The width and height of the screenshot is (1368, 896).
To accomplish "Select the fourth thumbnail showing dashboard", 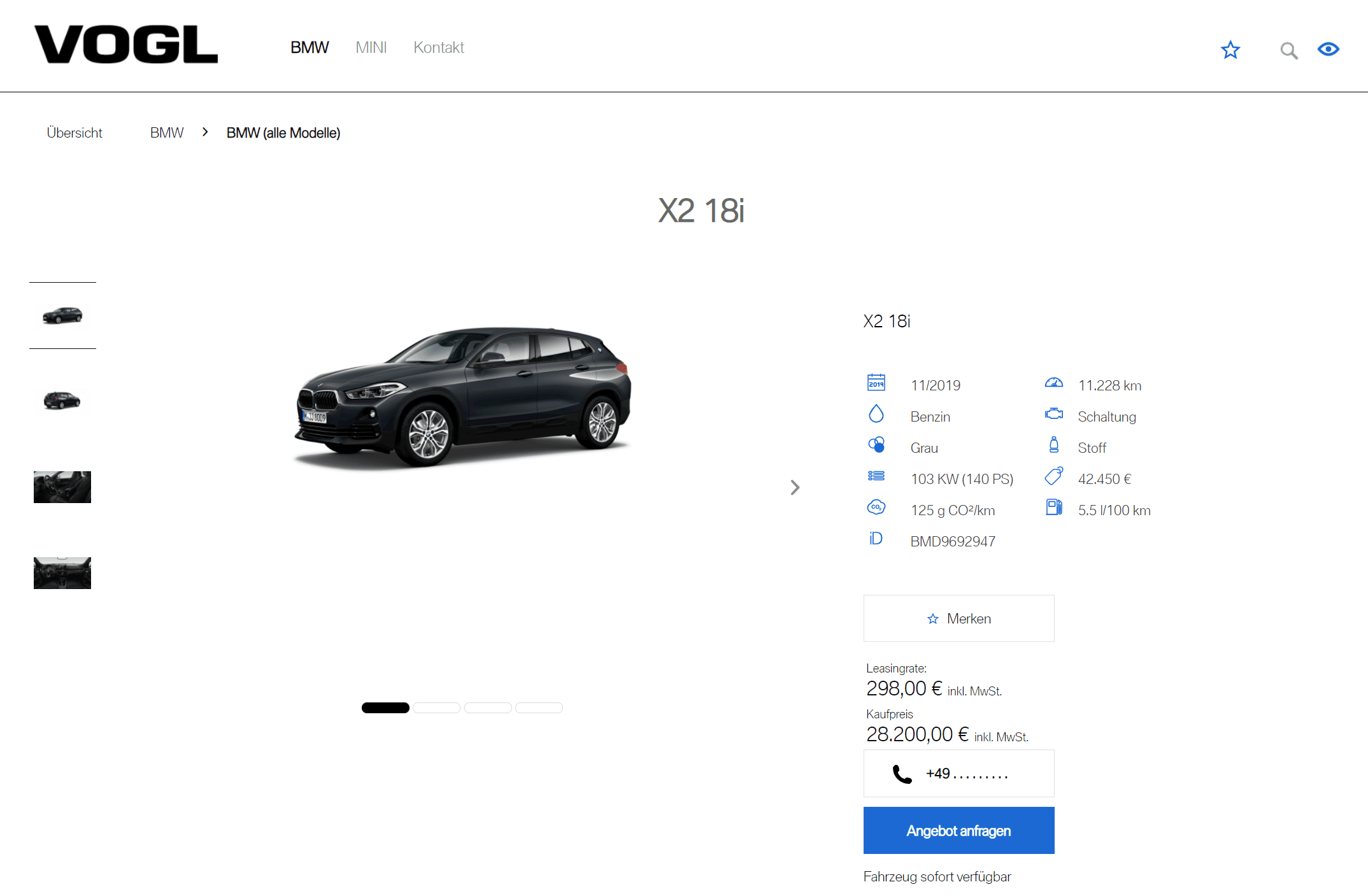I will tap(62, 573).
